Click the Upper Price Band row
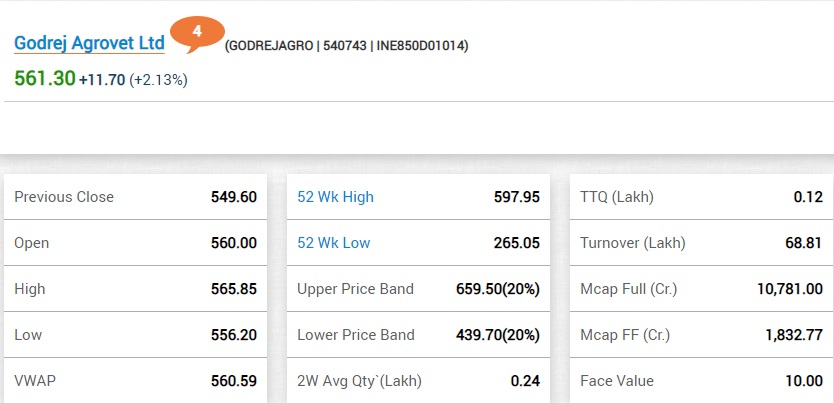The height and width of the screenshot is (403, 834). pos(418,289)
